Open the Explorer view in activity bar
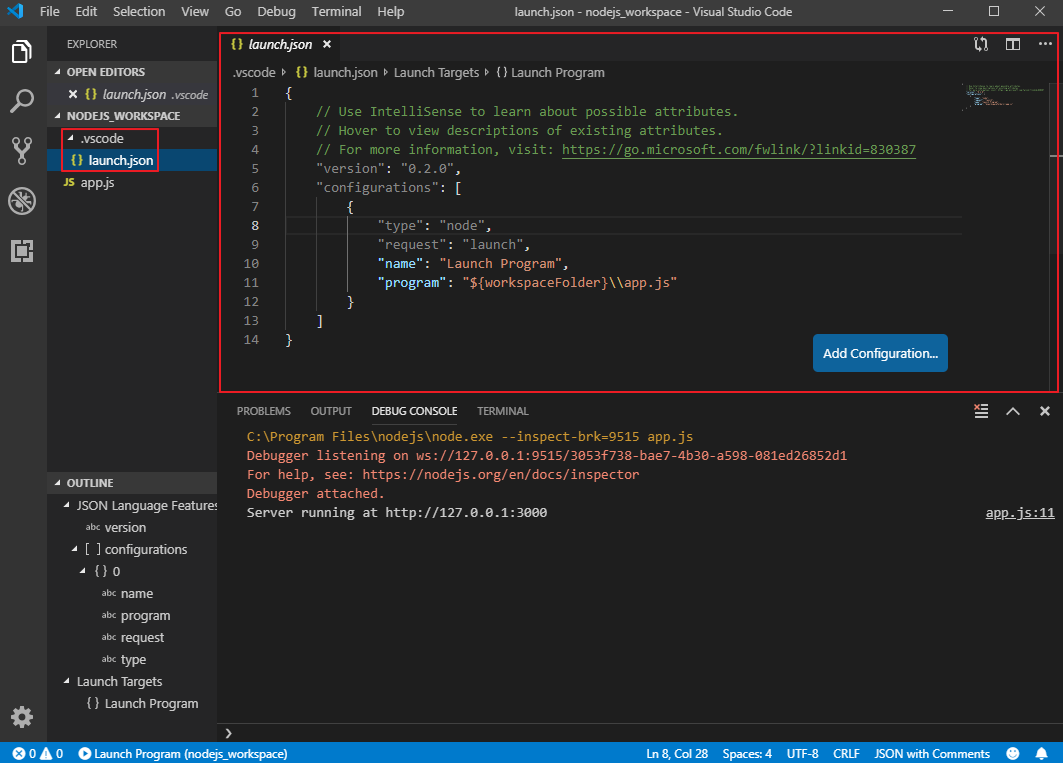Screen dimensions: 1063x763 click(x=22, y=52)
